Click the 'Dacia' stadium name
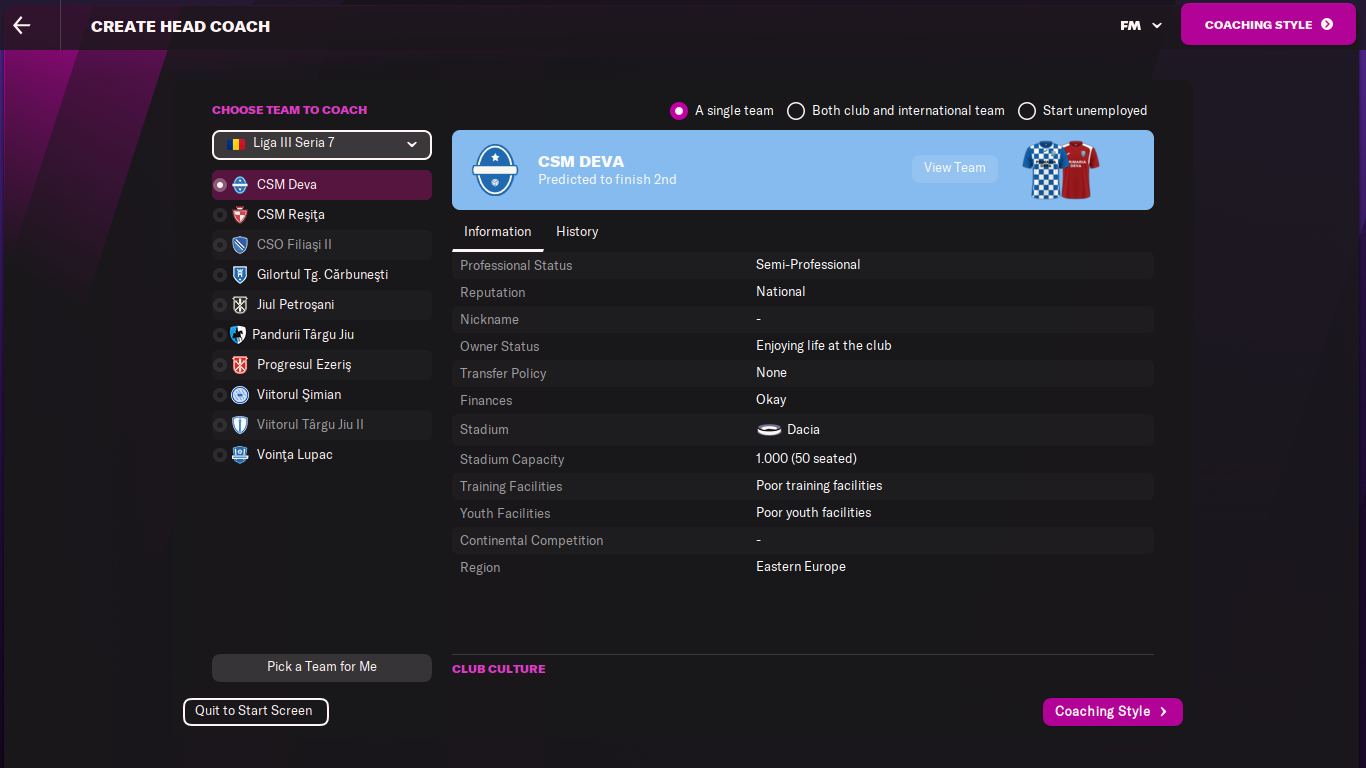The height and width of the screenshot is (768, 1366). 803,430
